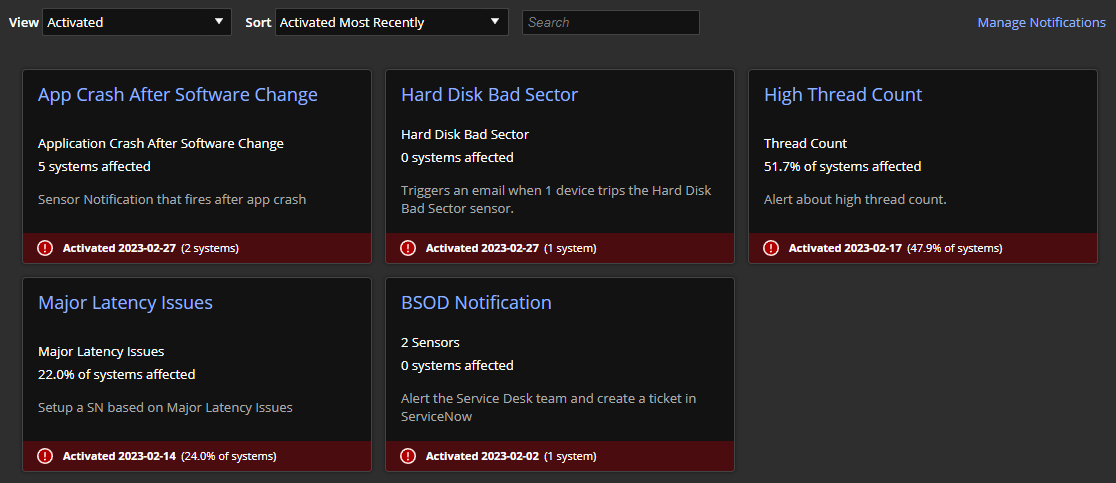The width and height of the screenshot is (1116, 483).
Task: Click Activated 2023-02-17 status bar
Action: click(x=922, y=248)
